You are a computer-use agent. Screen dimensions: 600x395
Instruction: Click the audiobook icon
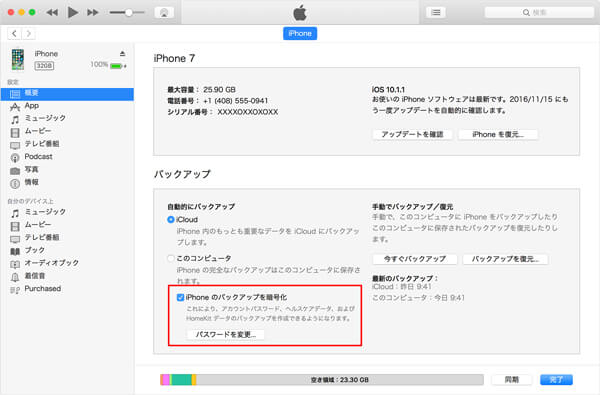click(x=15, y=264)
